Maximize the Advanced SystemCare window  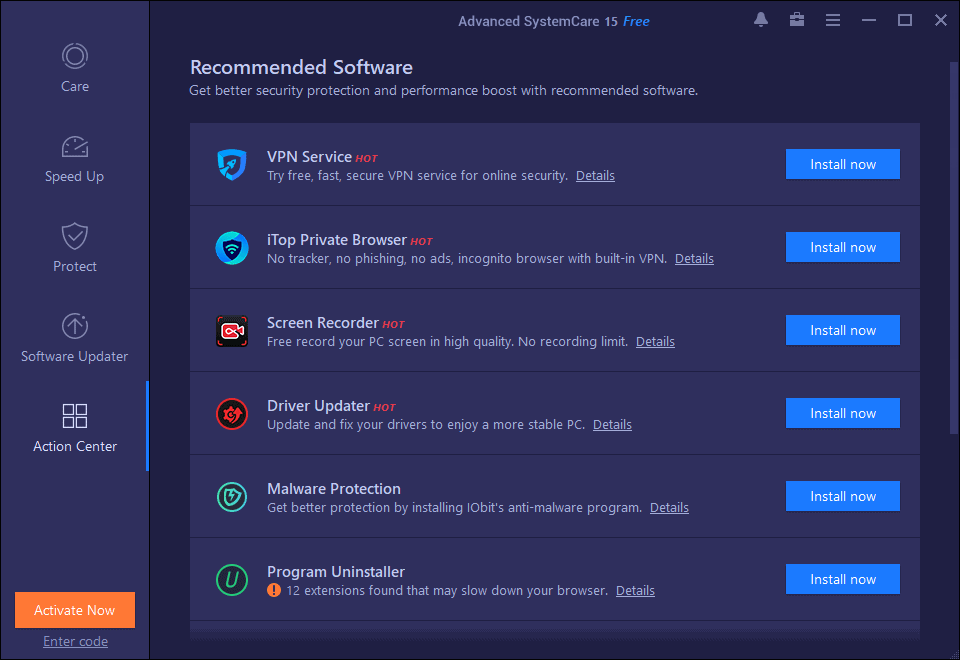[x=905, y=20]
